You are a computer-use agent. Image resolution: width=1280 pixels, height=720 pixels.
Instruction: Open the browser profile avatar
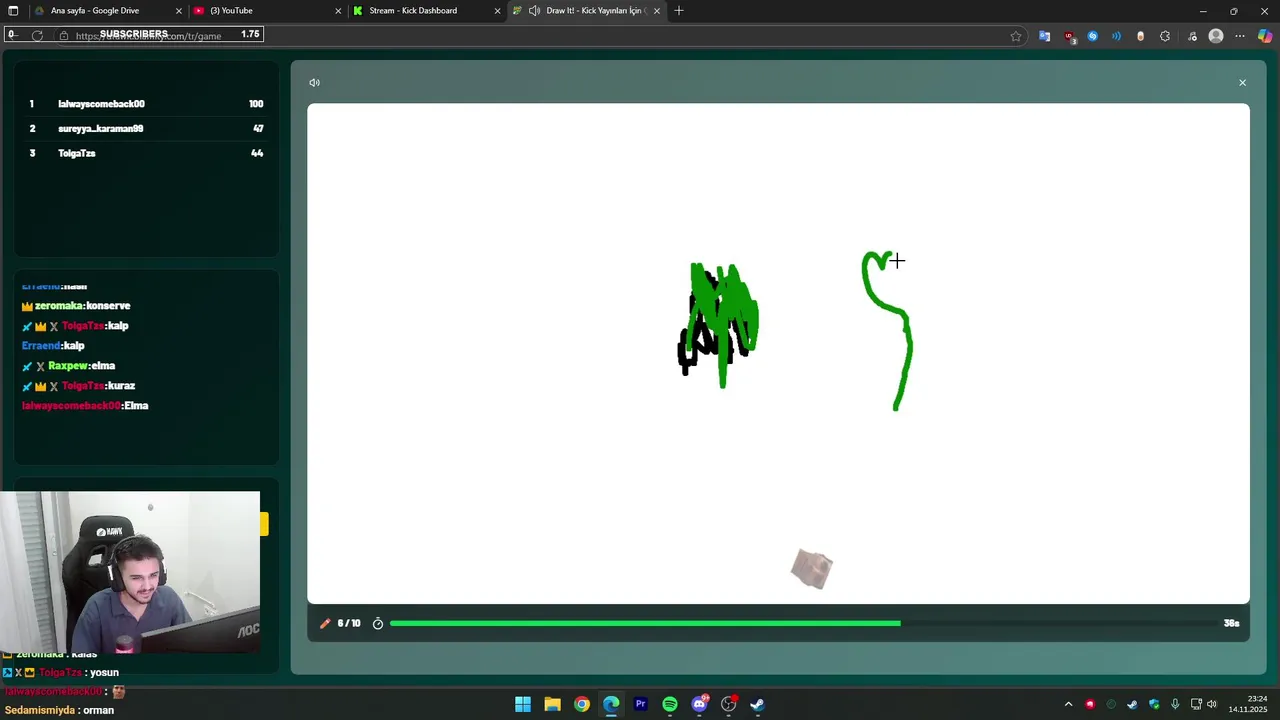pyautogui.click(x=1216, y=36)
